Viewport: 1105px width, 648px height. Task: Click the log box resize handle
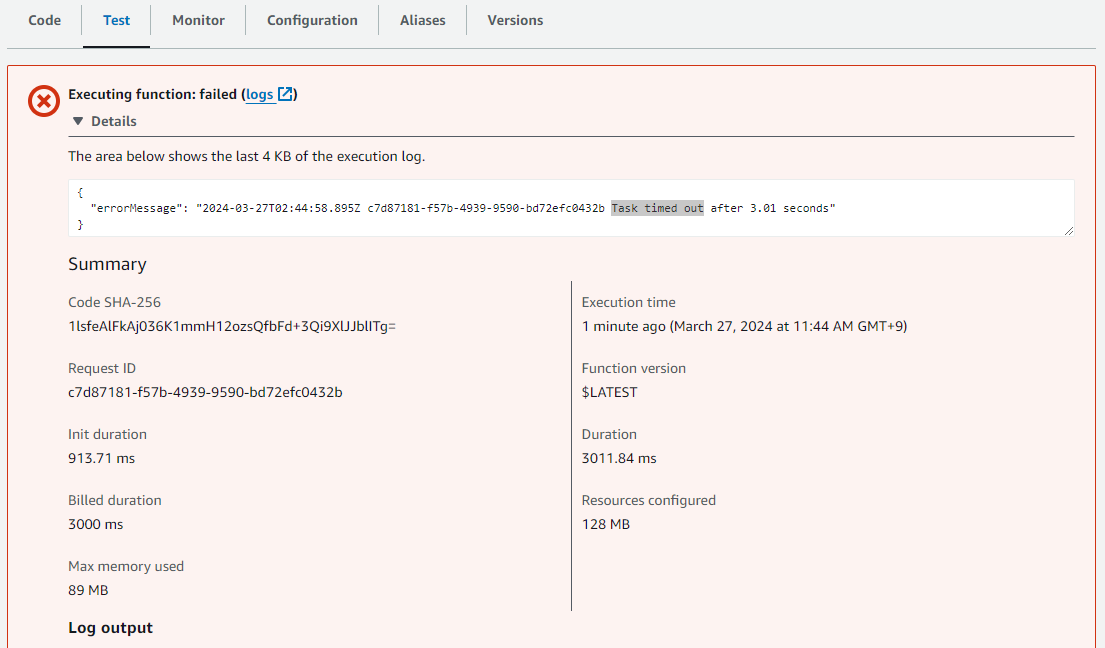1069,231
